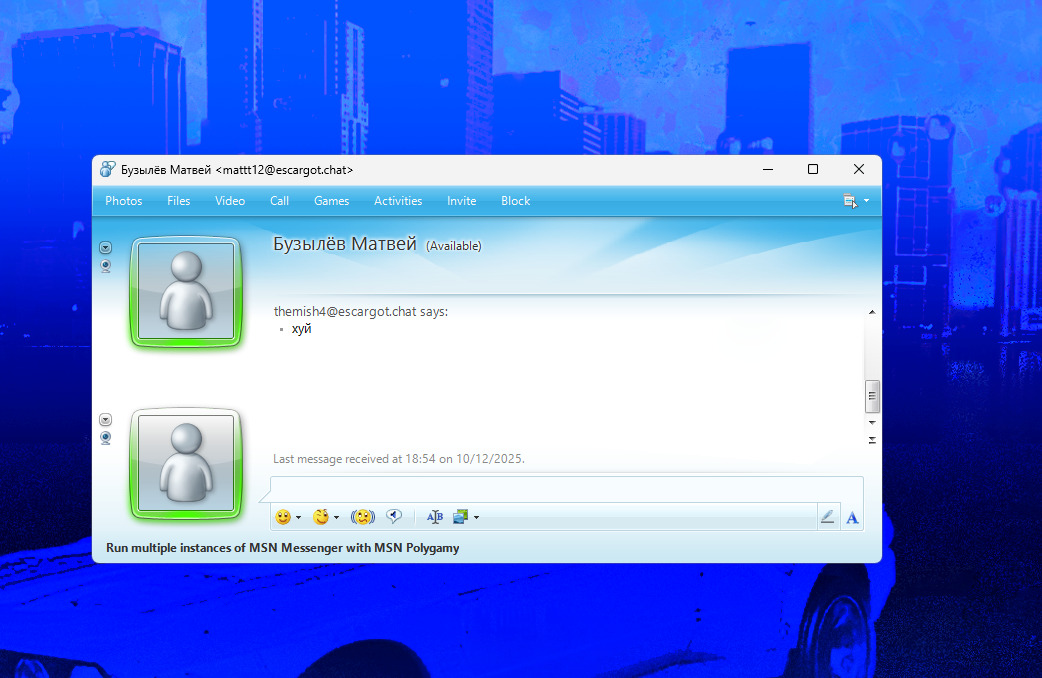This screenshot has height=678, width=1042.
Task: Change the text font
Action: 435,516
